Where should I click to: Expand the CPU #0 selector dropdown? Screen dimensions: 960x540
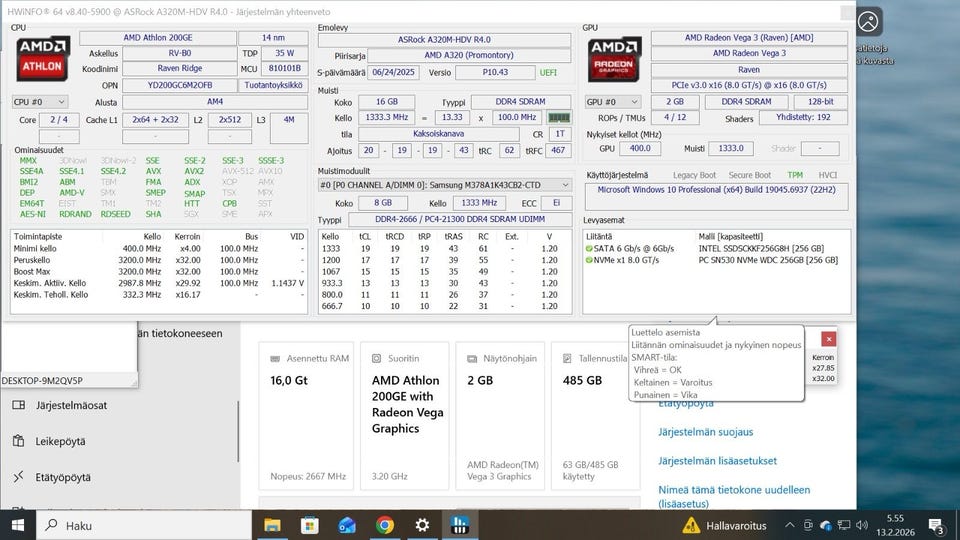click(40, 102)
